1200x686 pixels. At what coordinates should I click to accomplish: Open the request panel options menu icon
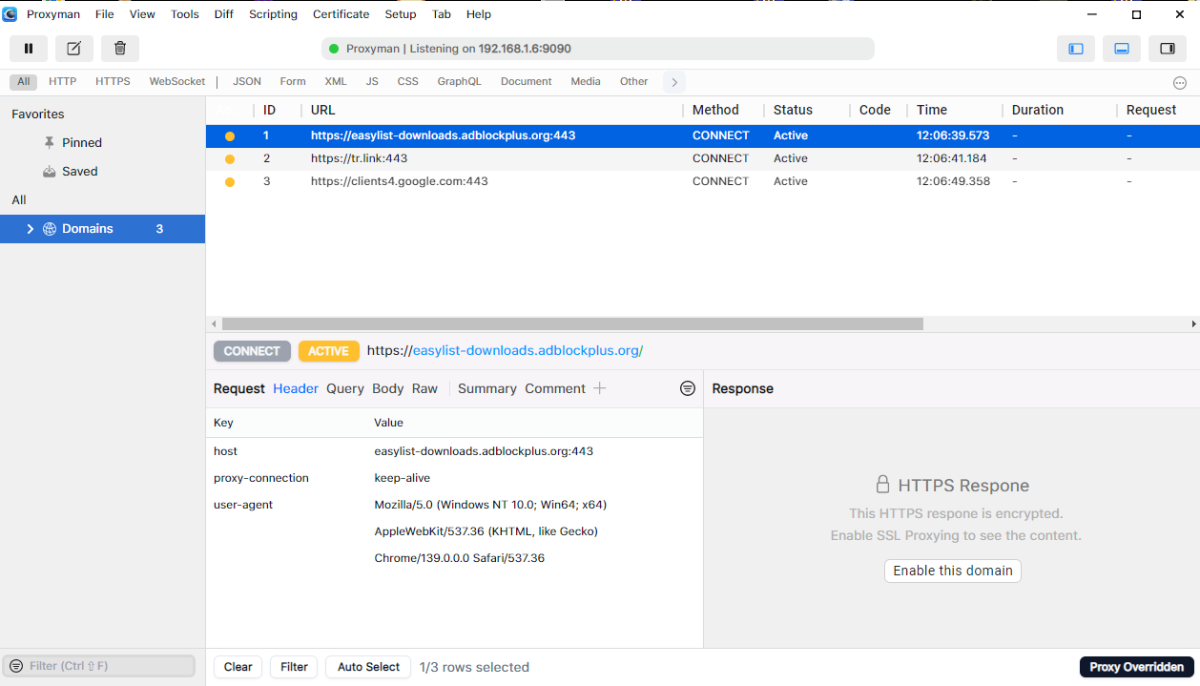pos(687,388)
